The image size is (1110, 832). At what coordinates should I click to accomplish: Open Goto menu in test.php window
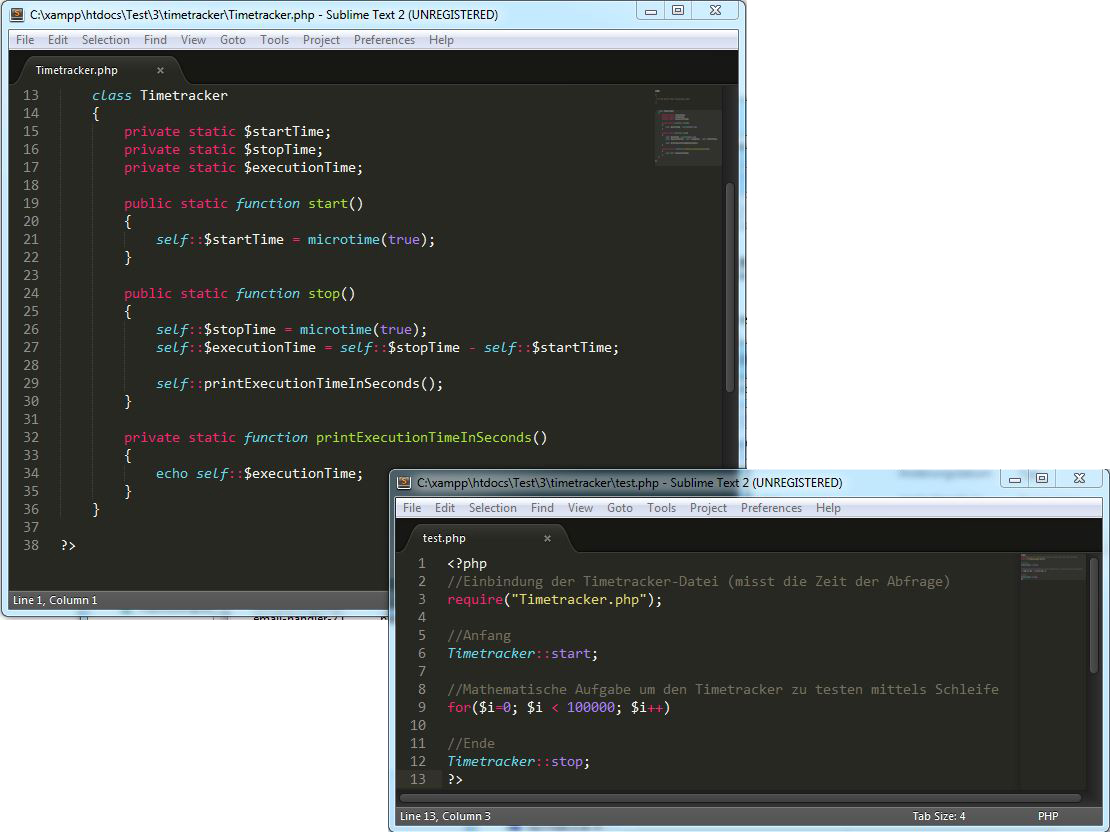pos(619,508)
